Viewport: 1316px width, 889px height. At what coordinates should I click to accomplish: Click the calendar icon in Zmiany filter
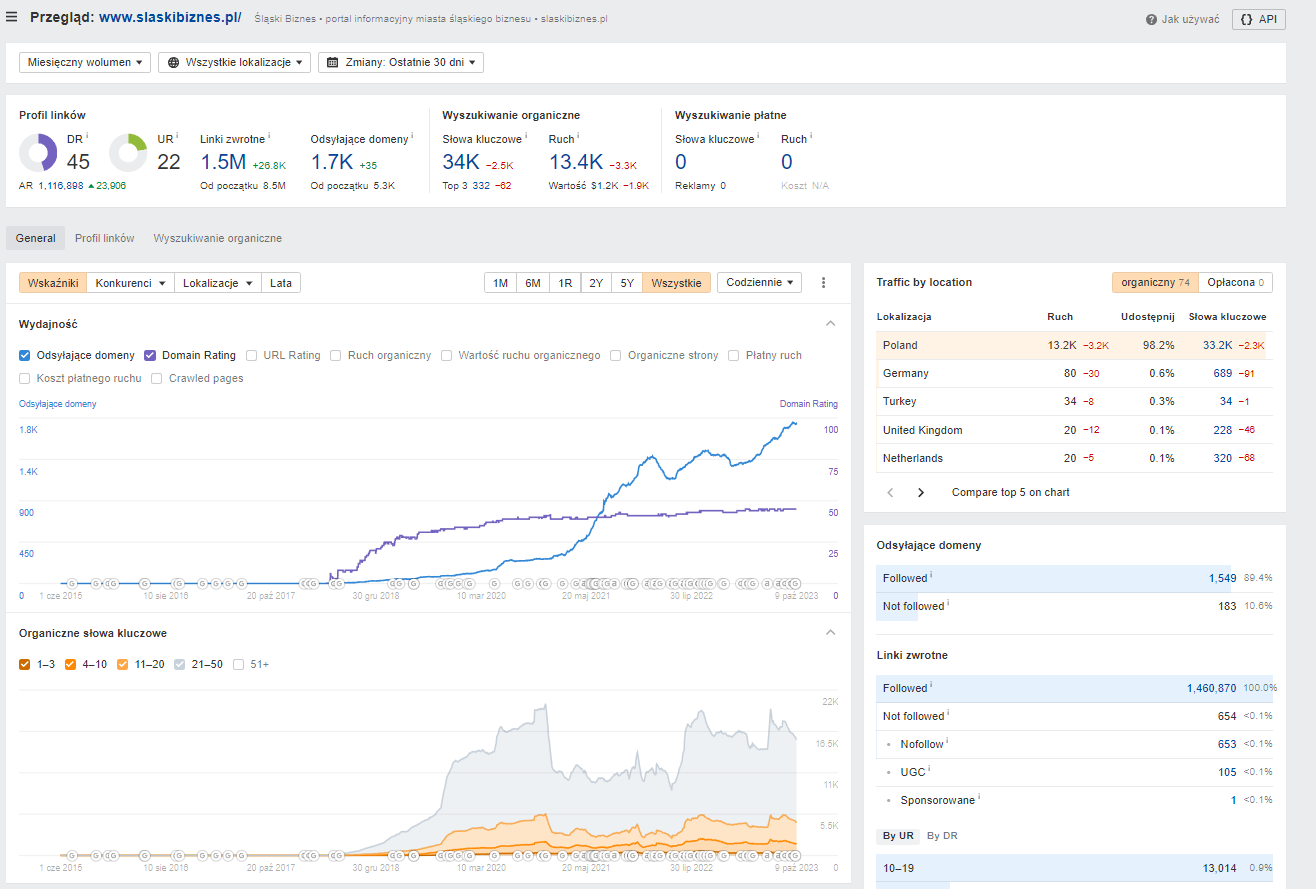[333, 62]
